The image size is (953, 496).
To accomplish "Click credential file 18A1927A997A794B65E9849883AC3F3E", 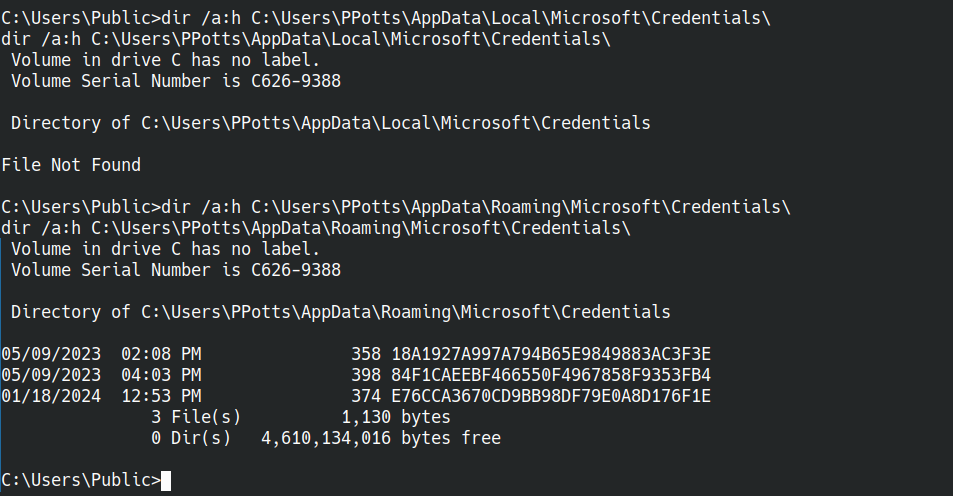I will click(551, 354).
